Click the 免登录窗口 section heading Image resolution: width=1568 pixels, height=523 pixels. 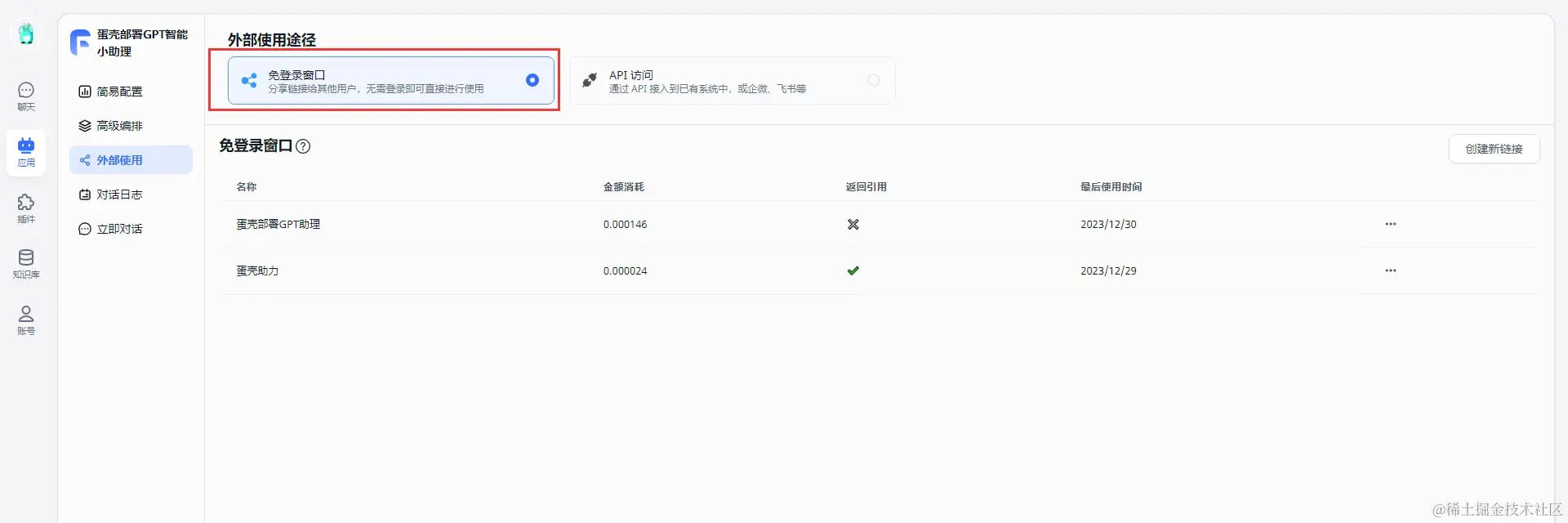pyautogui.click(x=256, y=146)
